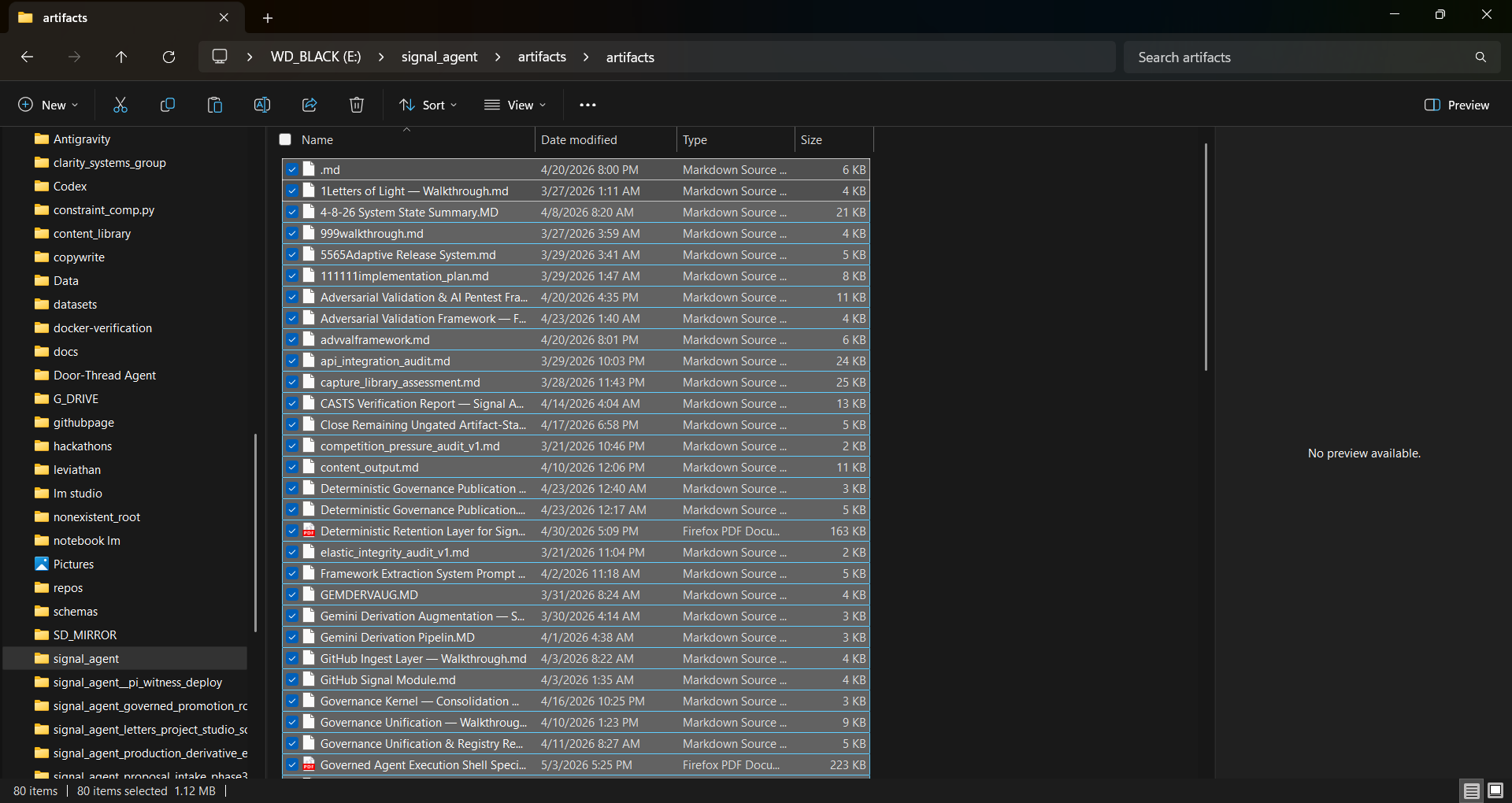Uncheck the .md file checkbox
The width and height of the screenshot is (1512, 803).
pyautogui.click(x=291, y=169)
